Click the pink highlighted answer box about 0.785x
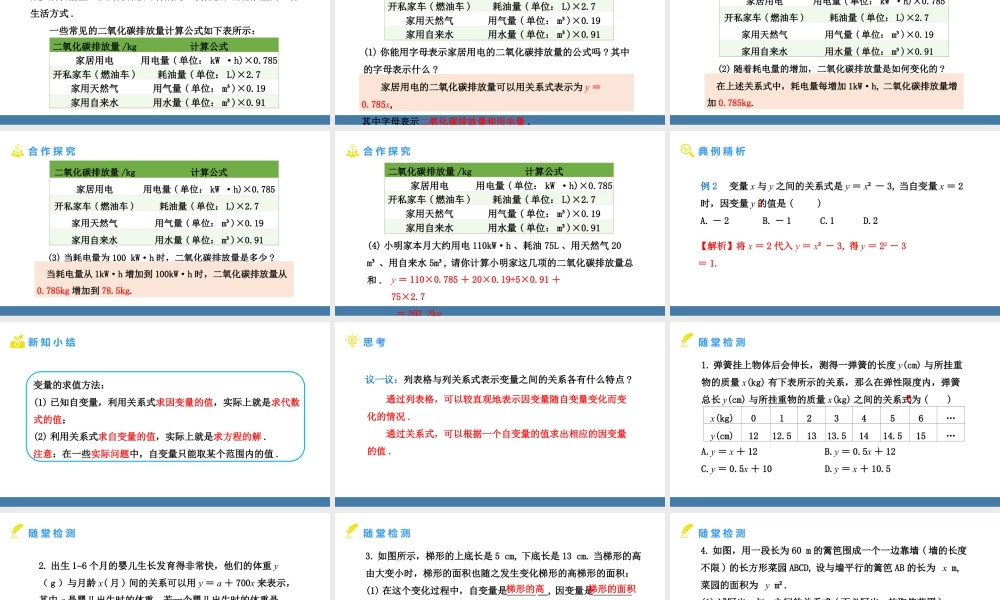1000x600 pixels. tap(497, 91)
